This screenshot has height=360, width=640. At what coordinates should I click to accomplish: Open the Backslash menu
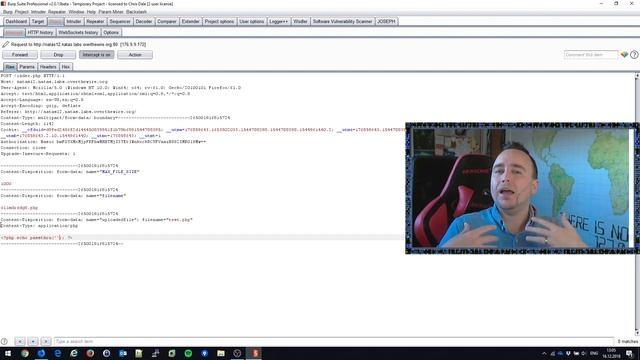click(x=136, y=12)
